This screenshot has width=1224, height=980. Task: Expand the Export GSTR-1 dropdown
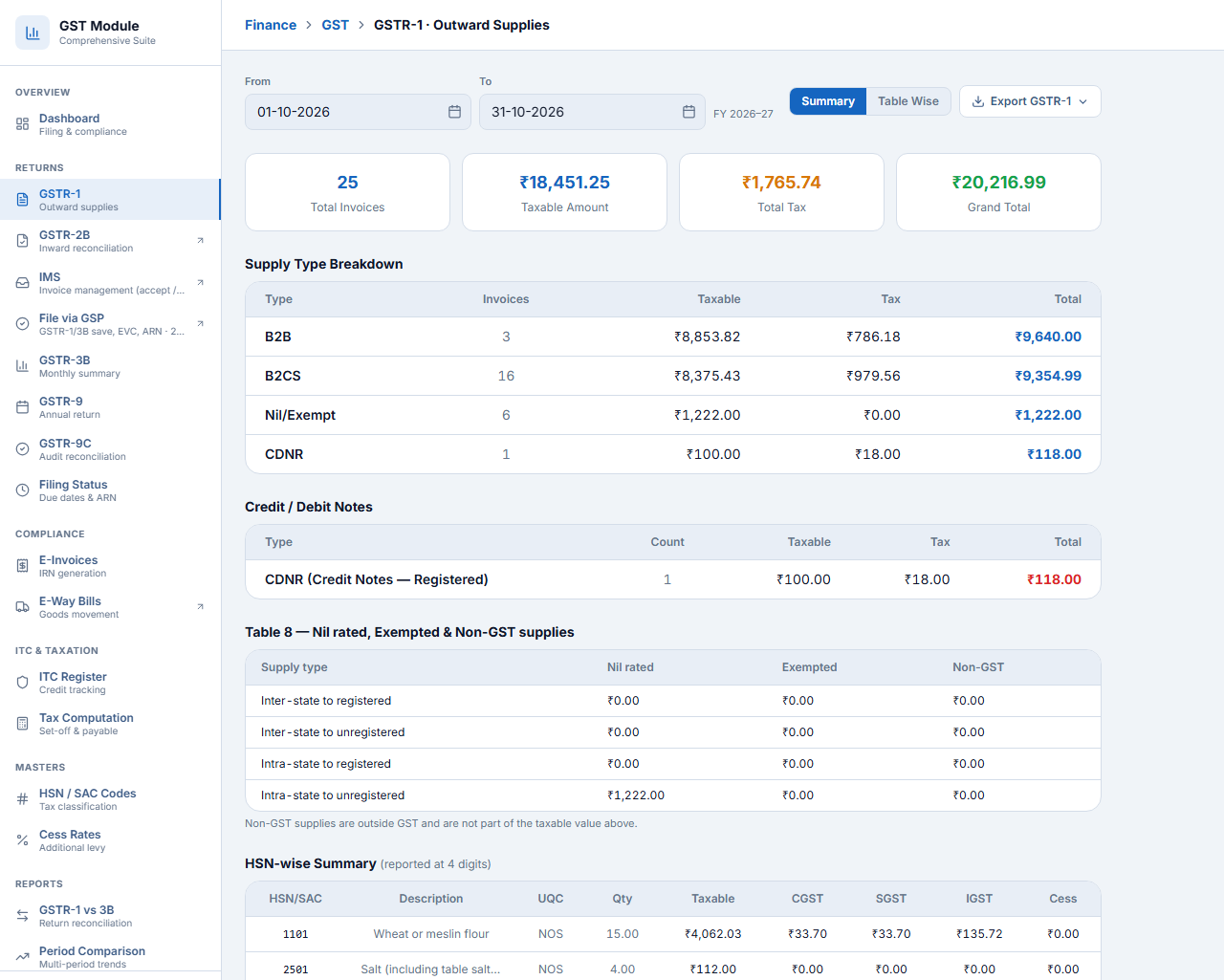(x=1030, y=101)
